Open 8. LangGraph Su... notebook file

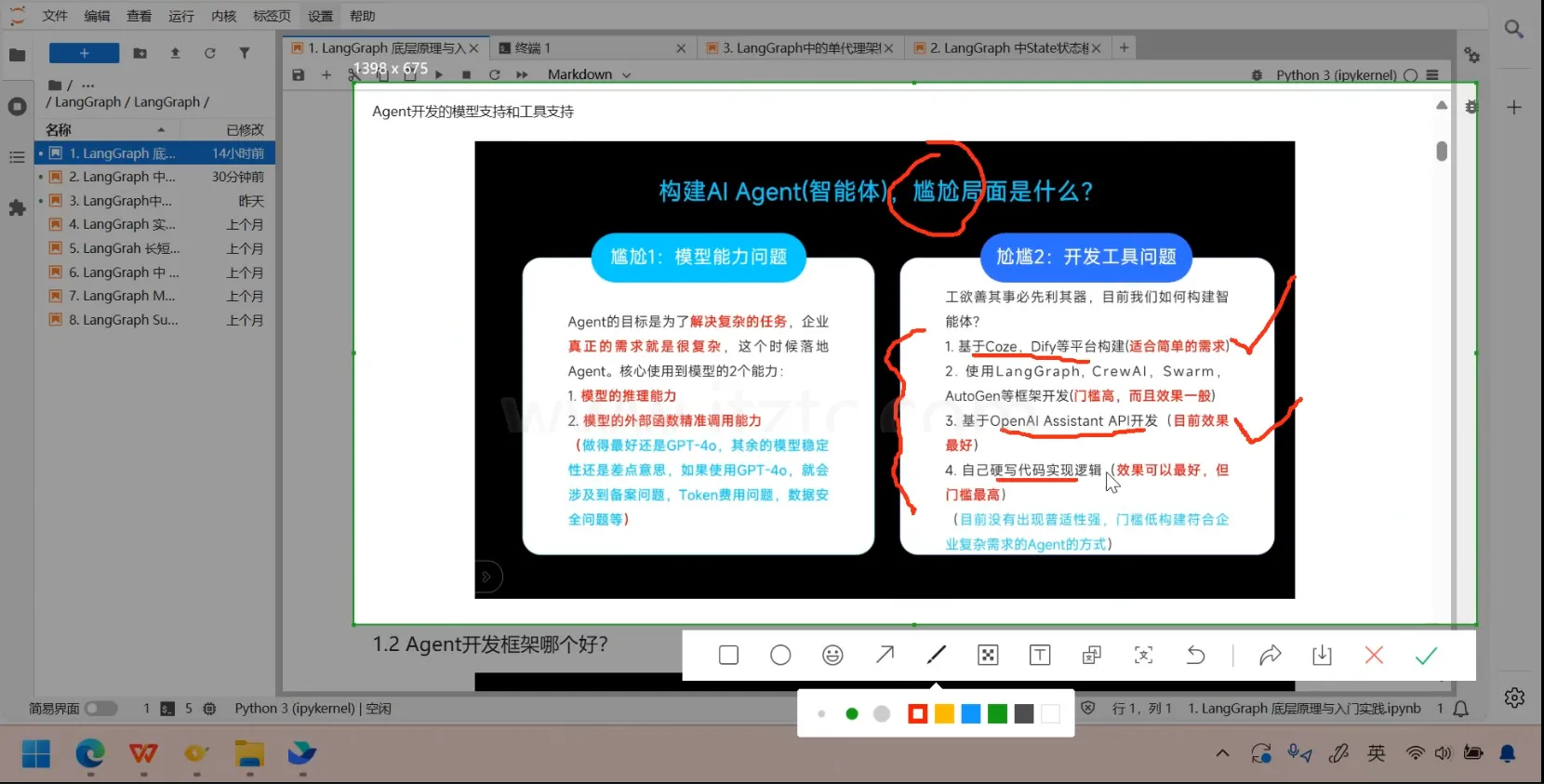tap(155, 320)
